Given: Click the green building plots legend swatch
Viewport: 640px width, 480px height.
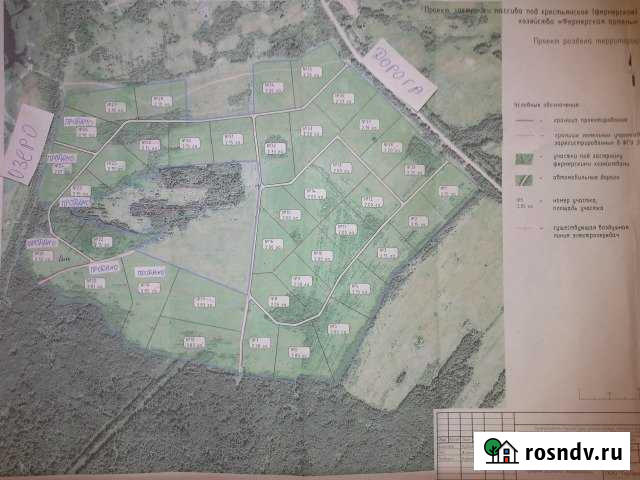Looking at the screenshot, I should coord(525,157).
